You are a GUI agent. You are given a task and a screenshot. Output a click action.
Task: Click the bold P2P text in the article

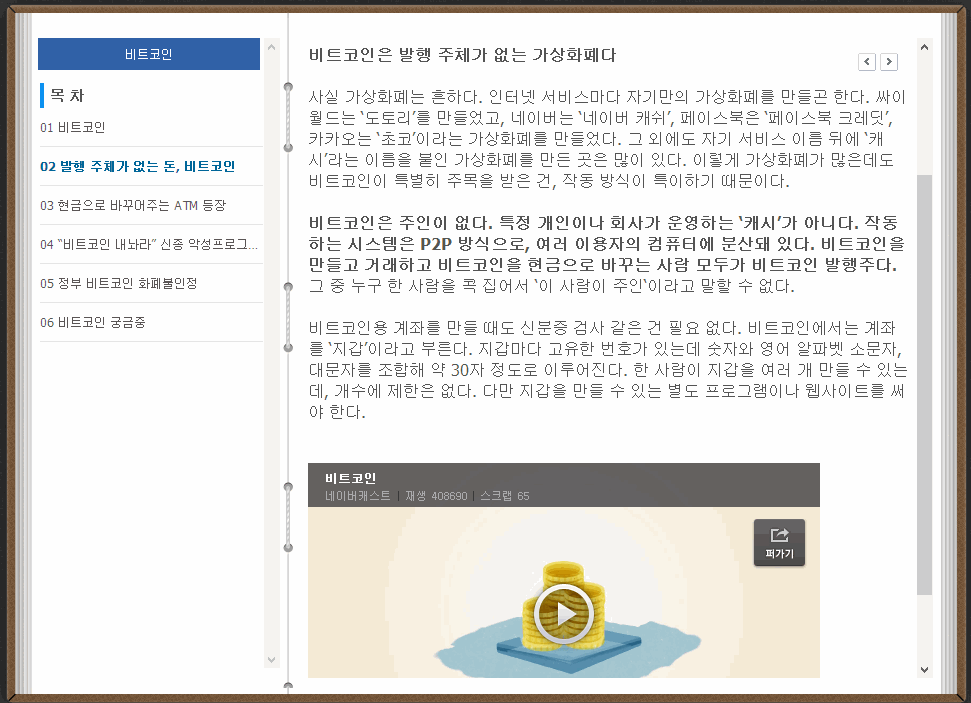tap(436, 244)
